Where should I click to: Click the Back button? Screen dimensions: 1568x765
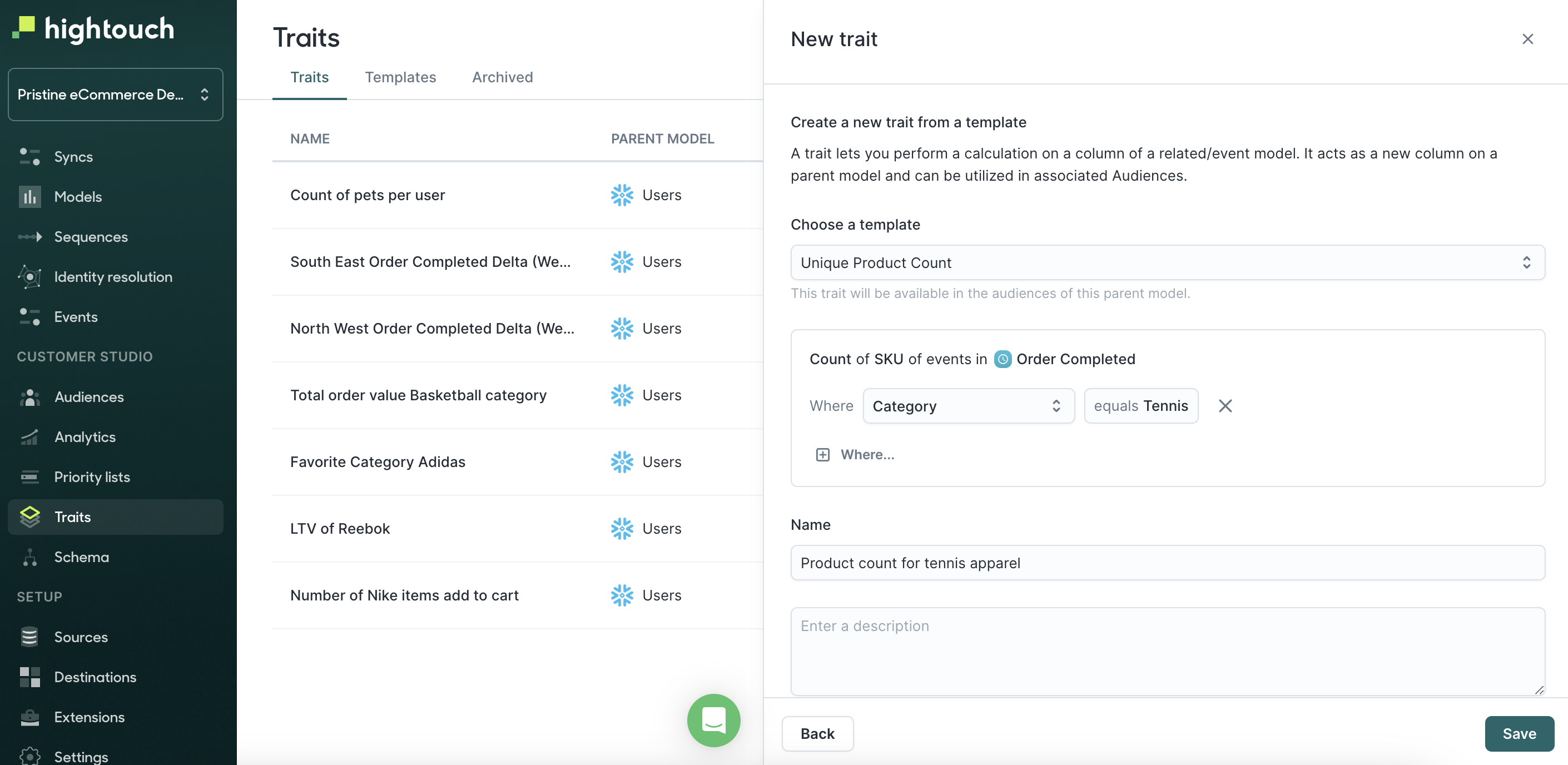click(x=817, y=733)
